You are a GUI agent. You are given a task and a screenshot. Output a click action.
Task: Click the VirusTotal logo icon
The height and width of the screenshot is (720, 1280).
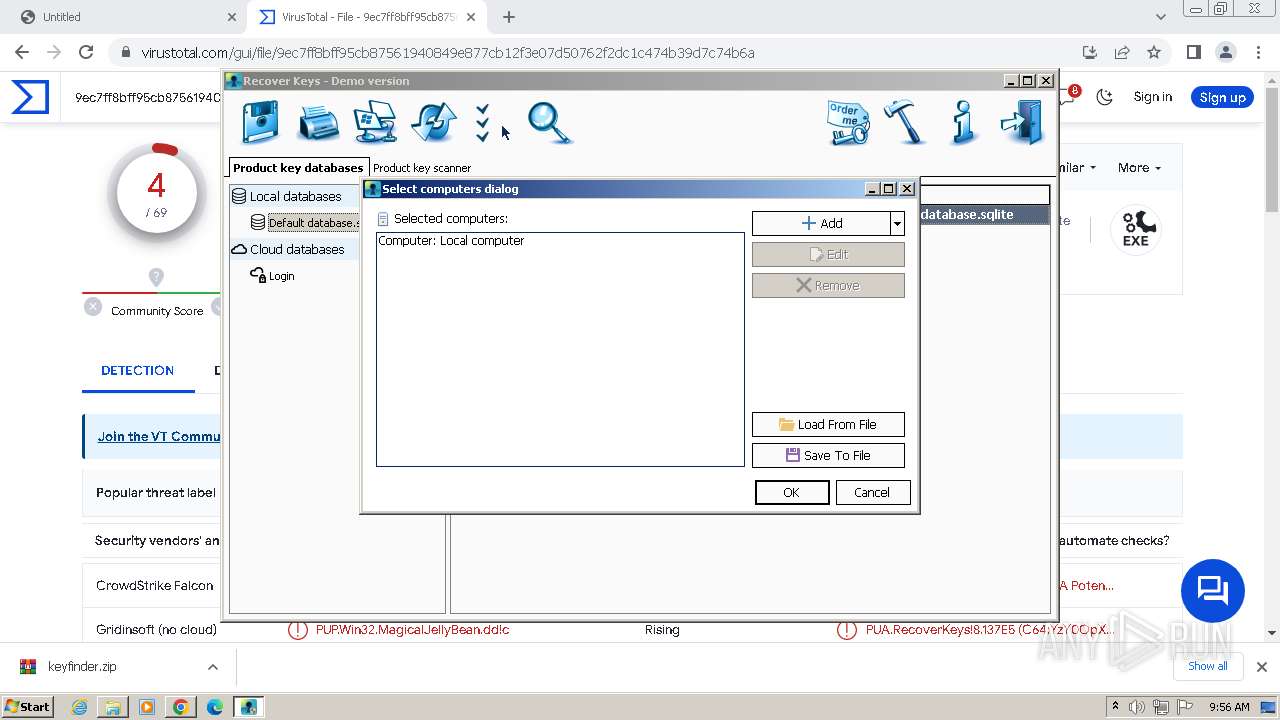tap(30, 97)
